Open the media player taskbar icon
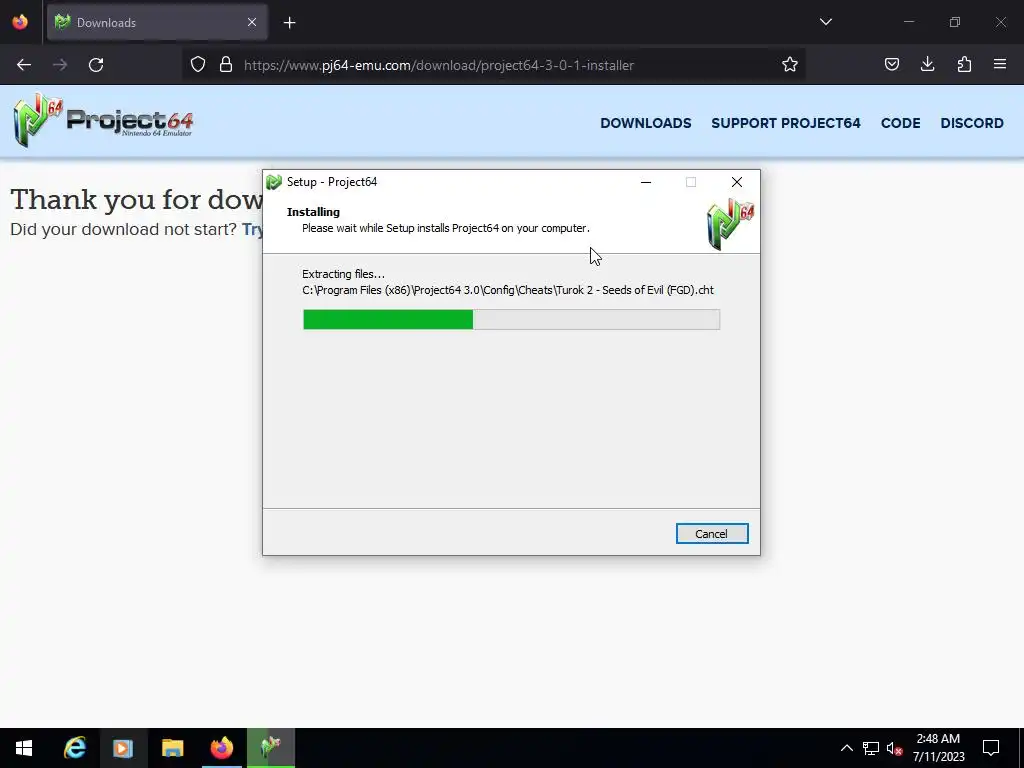The image size is (1024, 768). (123, 748)
